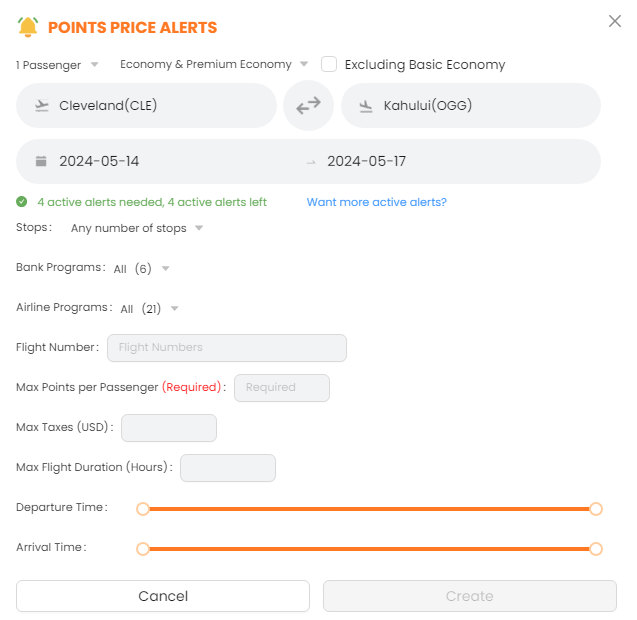Open the 1 Passenger dropdown
Viewport: 637px width, 620px height.
click(x=57, y=64)
